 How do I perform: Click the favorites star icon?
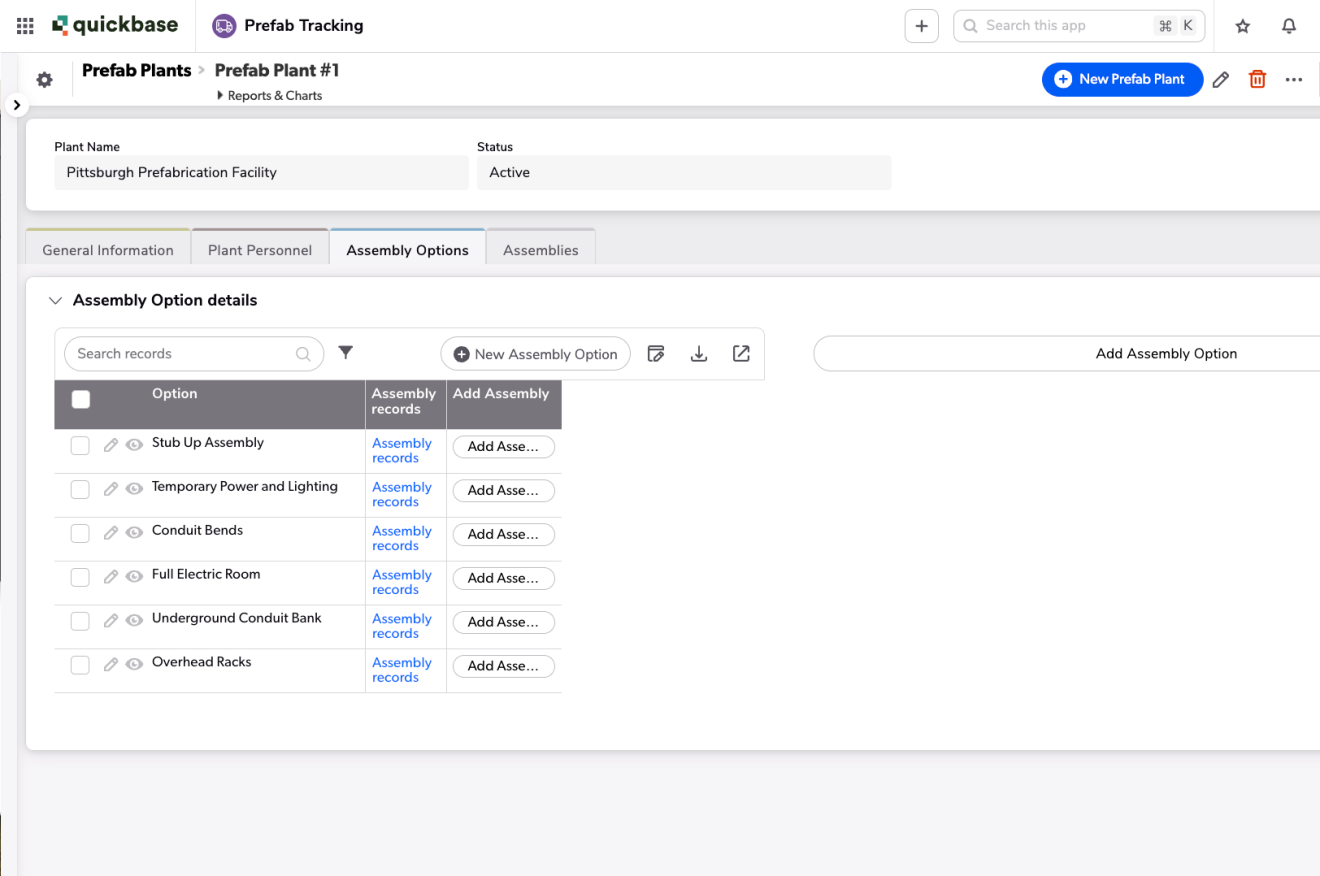click(1242, 26)
